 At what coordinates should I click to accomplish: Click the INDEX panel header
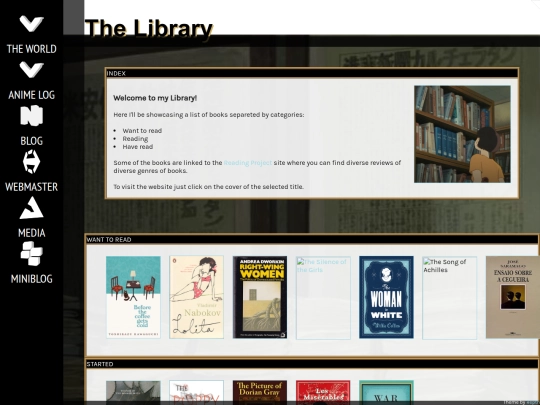tap(312, 73)
